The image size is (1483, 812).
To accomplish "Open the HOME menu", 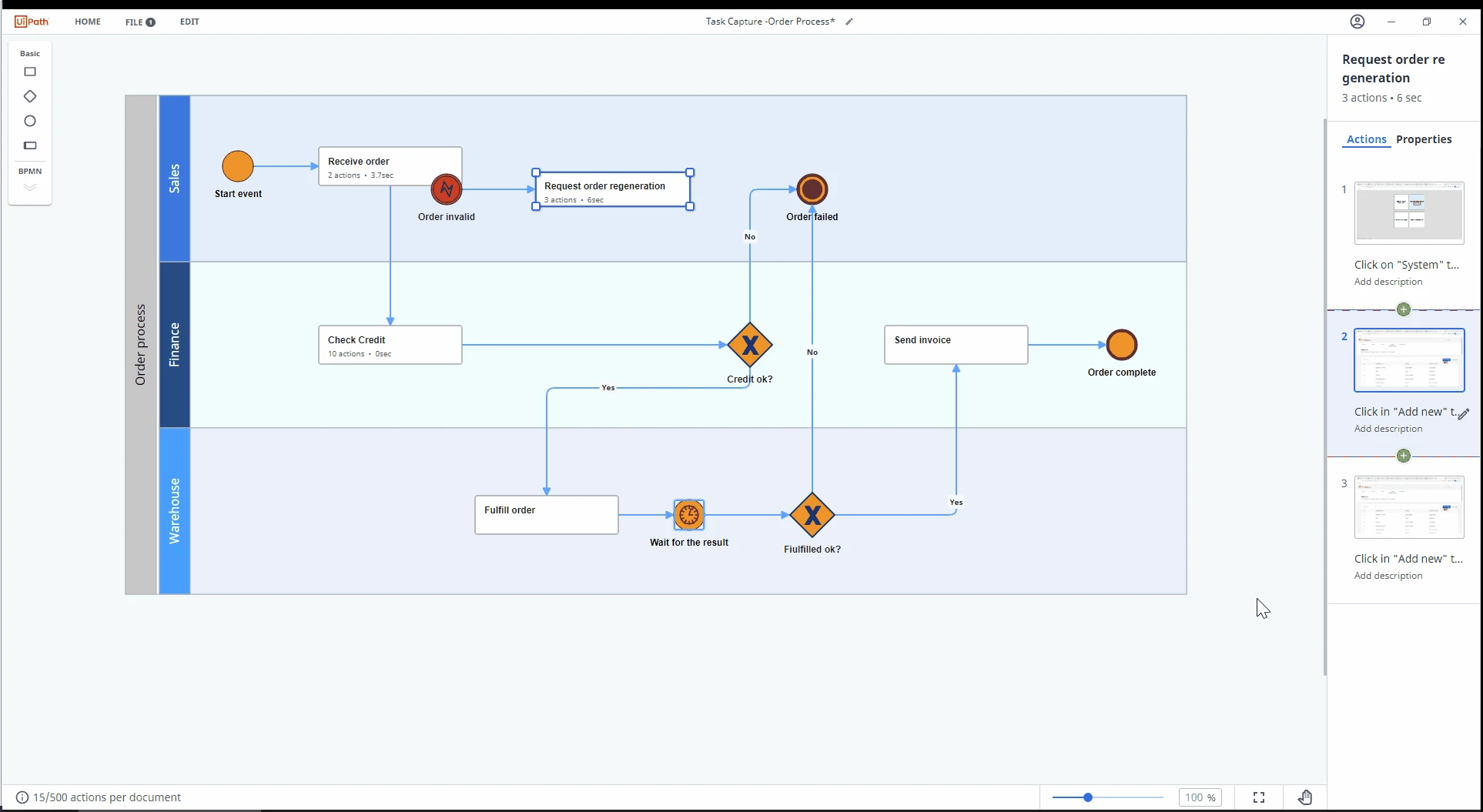I will pyautogui.click(x=88, y=22).
